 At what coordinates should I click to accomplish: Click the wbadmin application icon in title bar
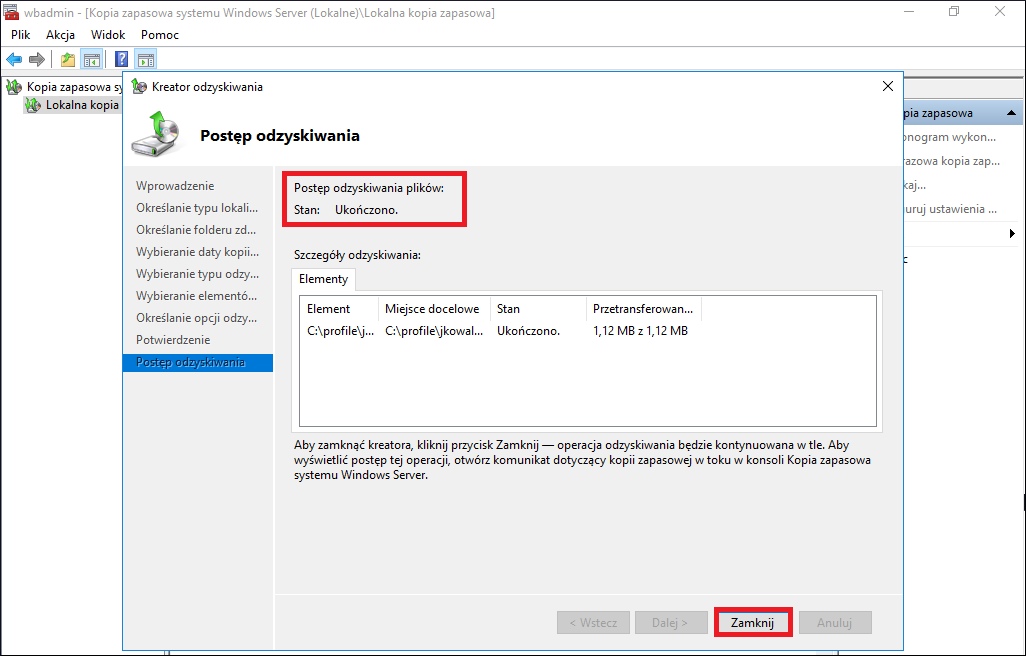(x=10, y=12)
